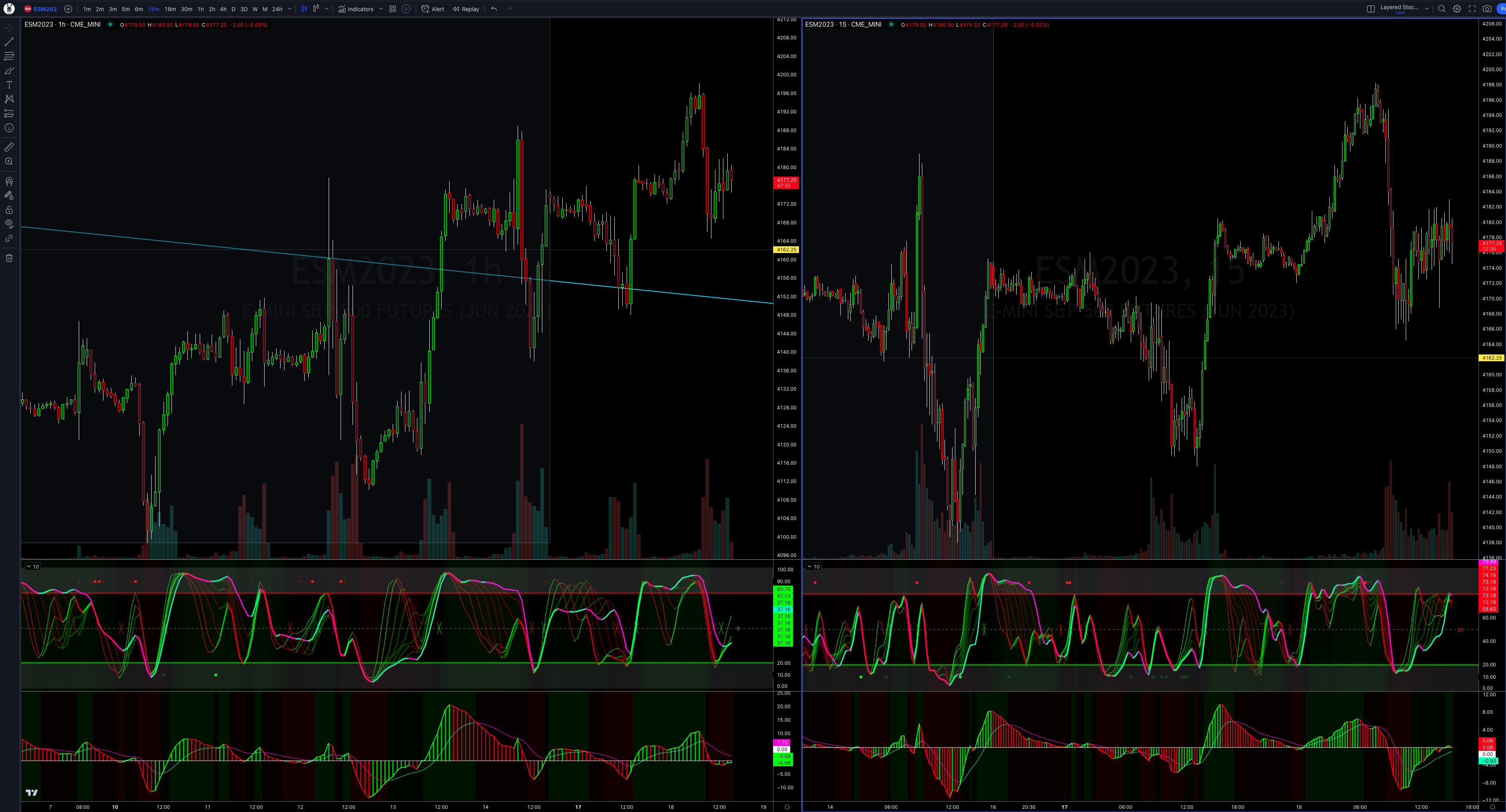
Task: Toggle hide all drawings eye icon
Action: coord(9,223)
